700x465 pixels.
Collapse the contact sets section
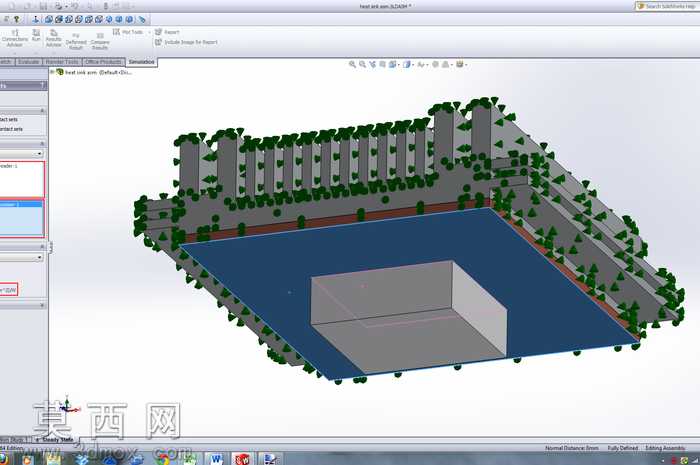point(42,110)
